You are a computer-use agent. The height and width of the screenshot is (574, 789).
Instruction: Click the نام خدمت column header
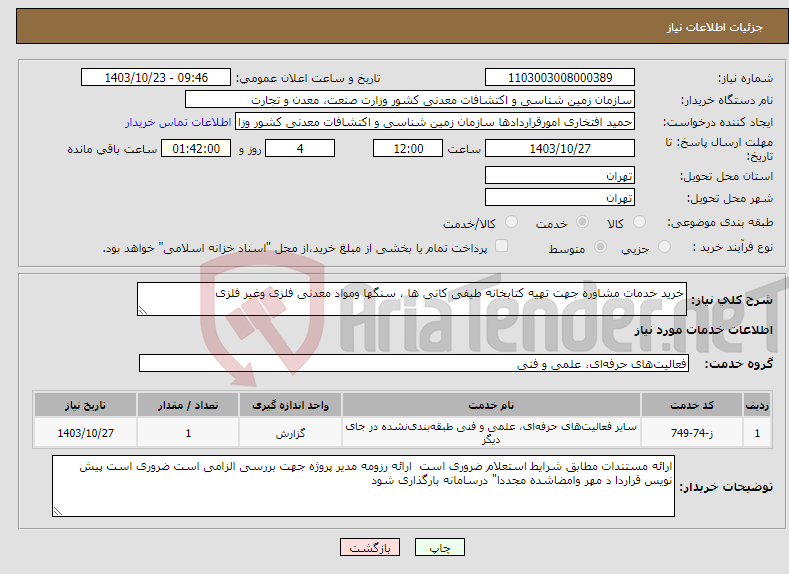tap(491, 405)
